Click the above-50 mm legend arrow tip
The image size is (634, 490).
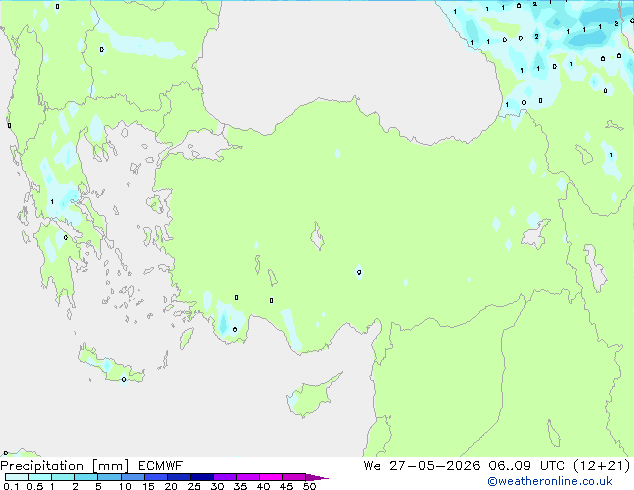tap(317, 477)
